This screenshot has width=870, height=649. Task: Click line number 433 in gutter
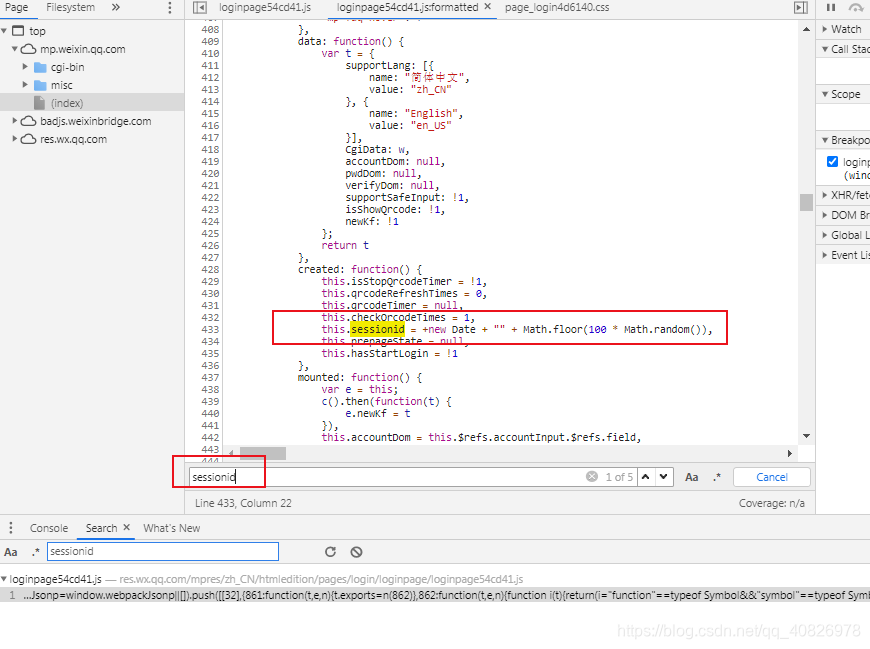coord(210,329)
